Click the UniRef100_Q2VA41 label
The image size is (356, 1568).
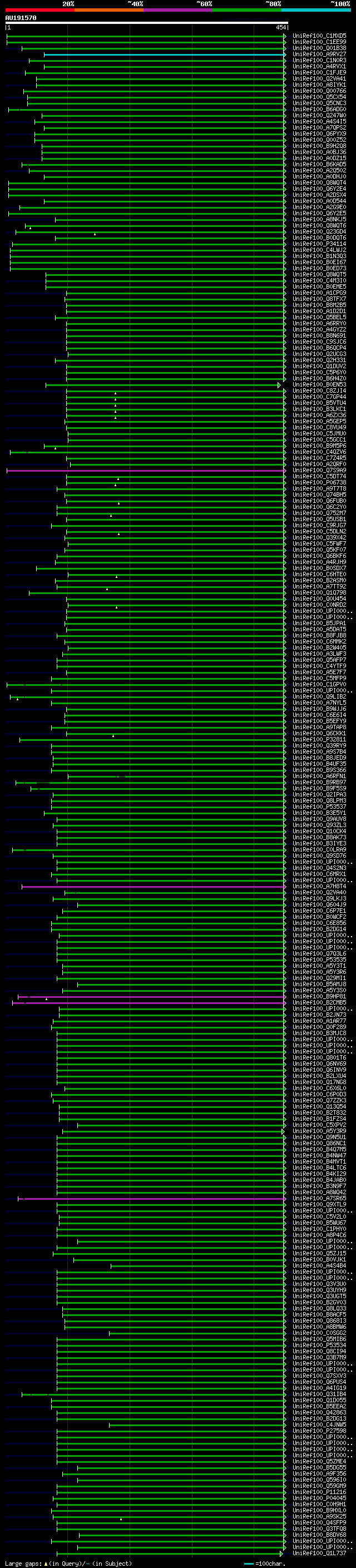[319, 78]
